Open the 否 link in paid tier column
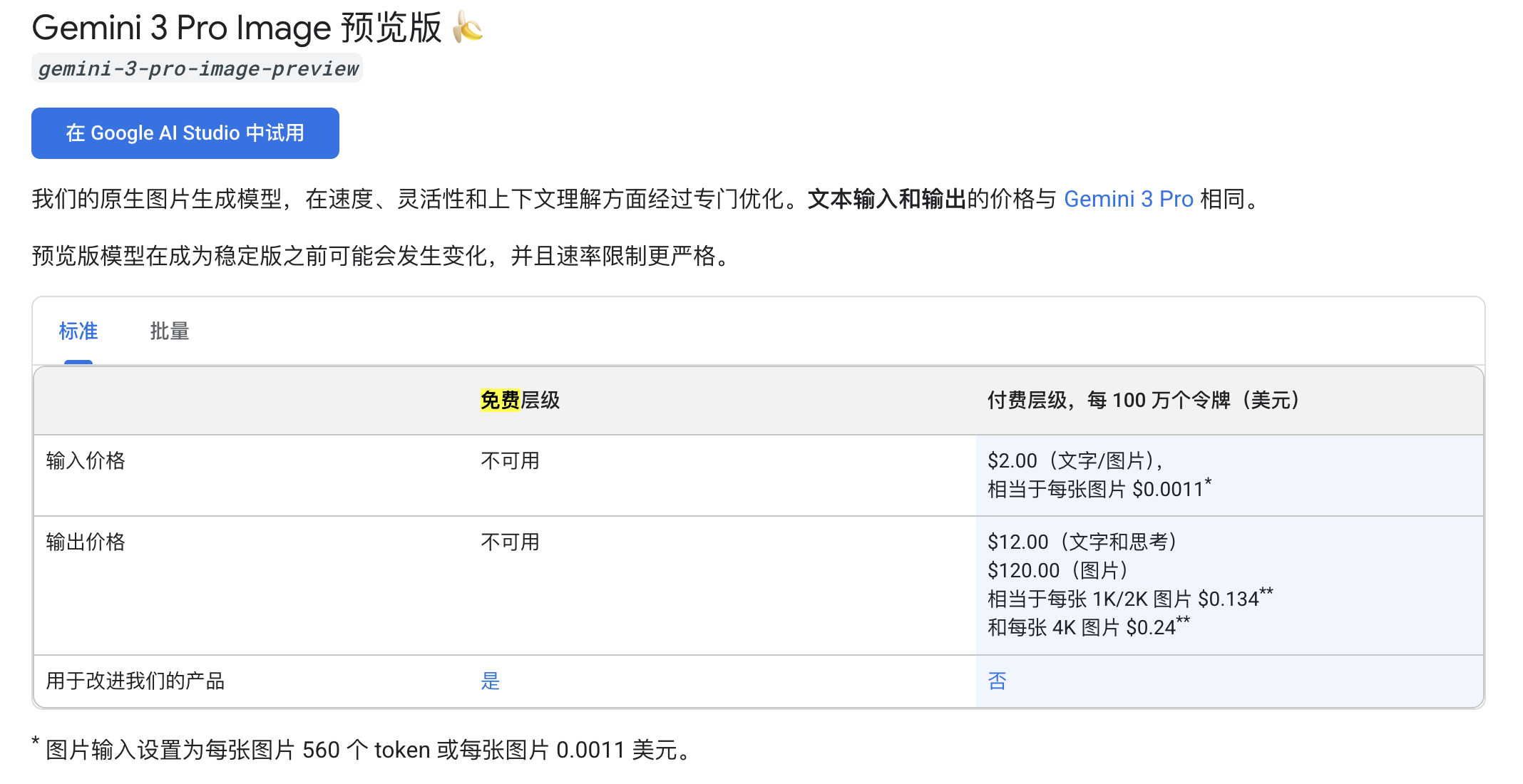The height and width of the screenshot is (784, 1523). coord(997,681)
